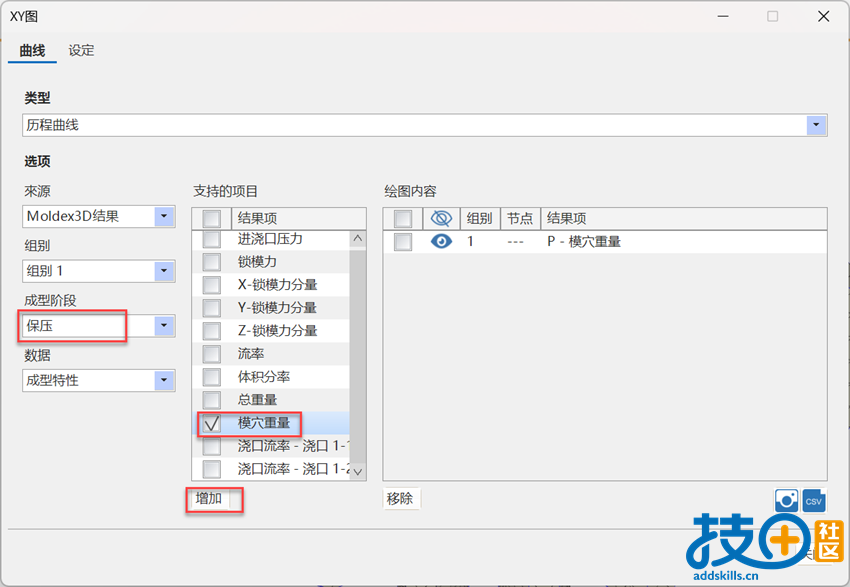Viewport: 850px width, 587px height.
Task: Hide the P - 模穴重量 curve with eye icon
Action: coord(441,241)
